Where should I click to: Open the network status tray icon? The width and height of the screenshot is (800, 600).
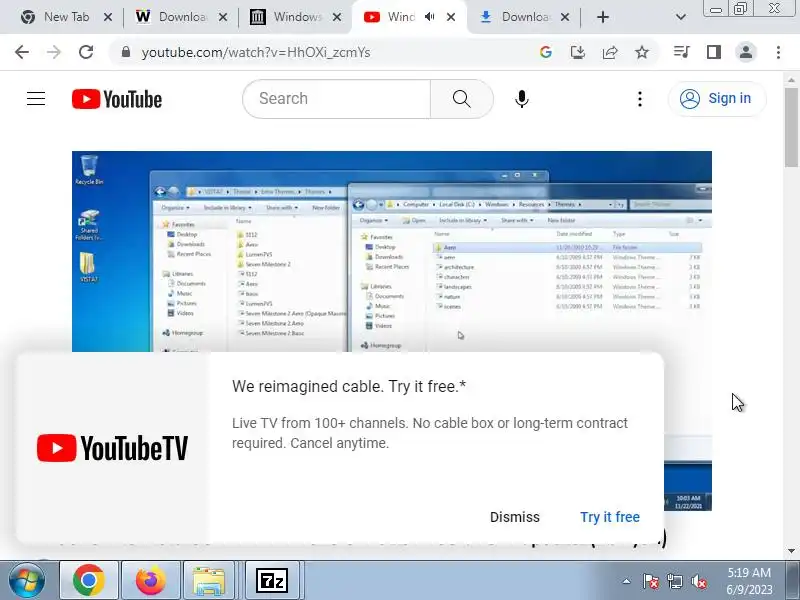(x=674, y=581)
